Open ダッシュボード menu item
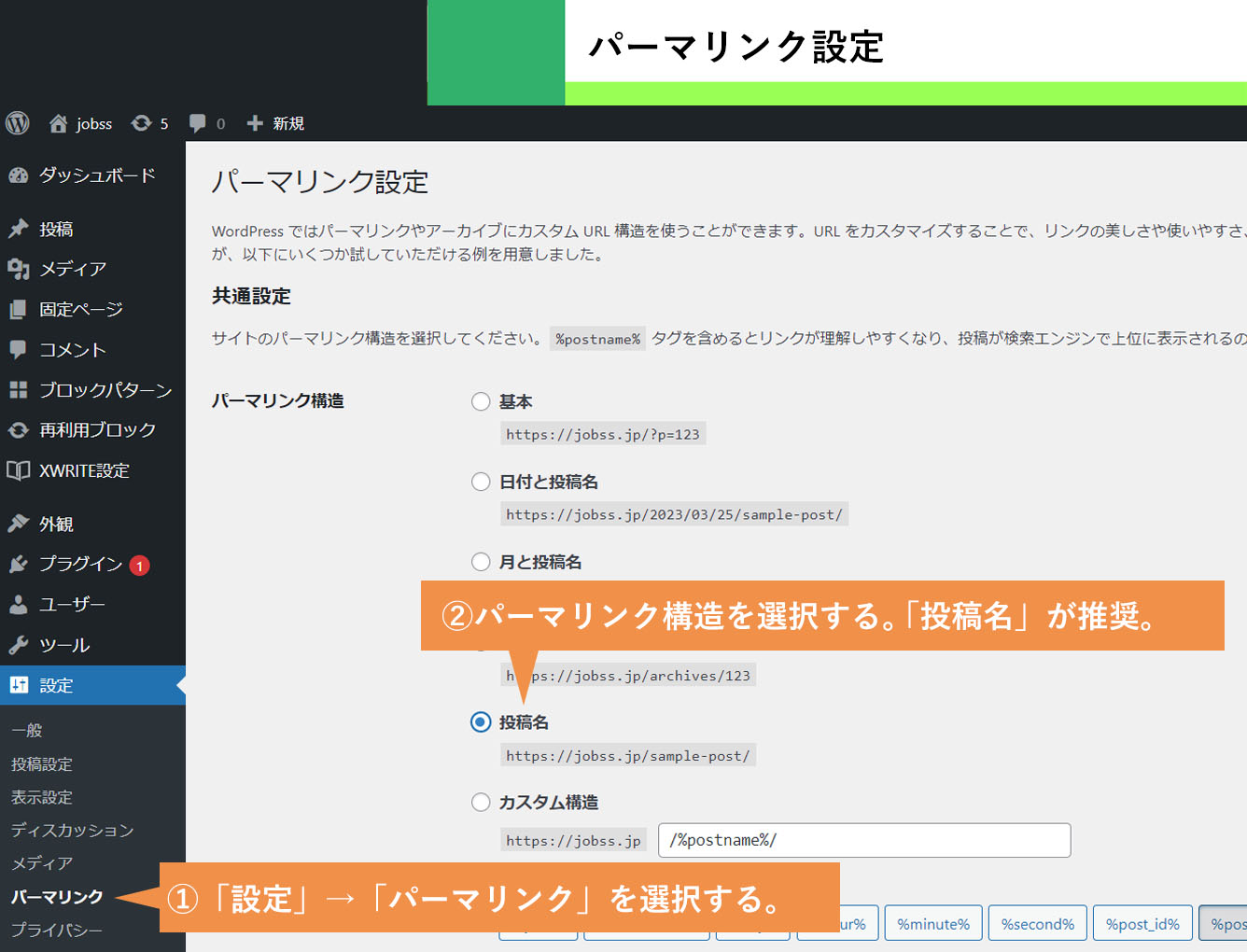This screenshot has height=952, width=1247. pos(92,175)
